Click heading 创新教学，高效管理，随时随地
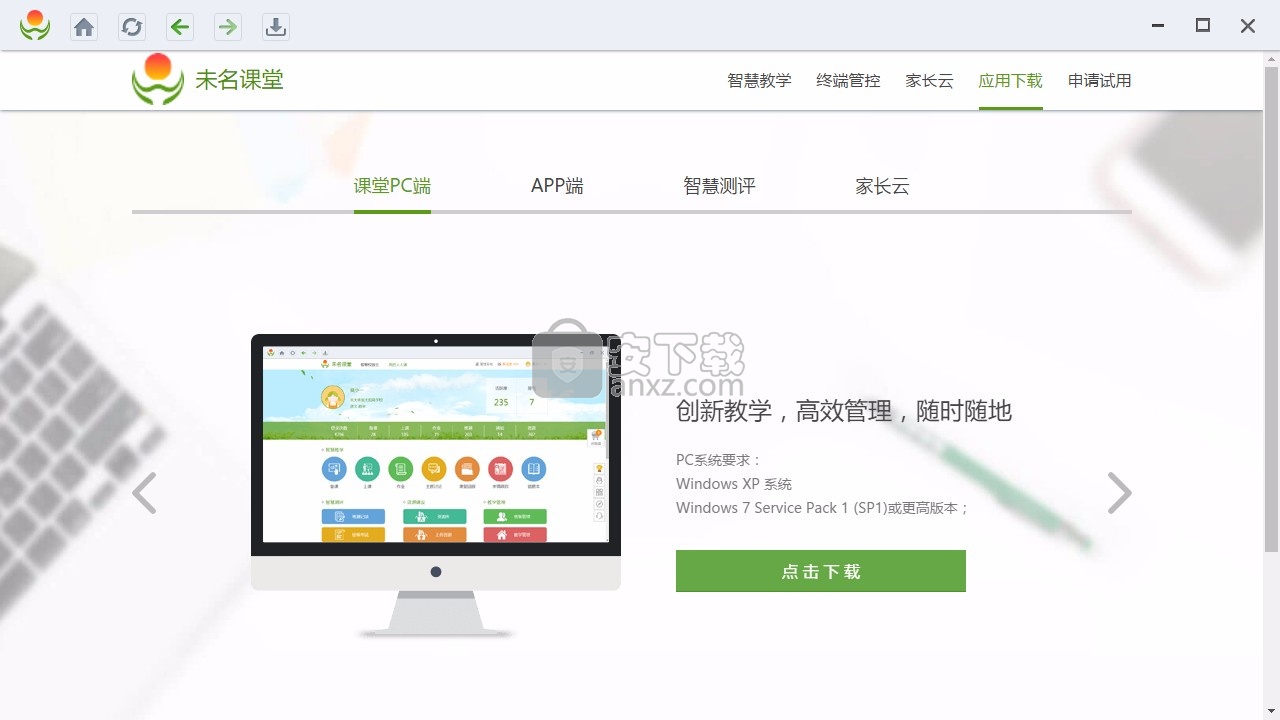This screenshot has width=1280, height=720. (x=844, y=411)
